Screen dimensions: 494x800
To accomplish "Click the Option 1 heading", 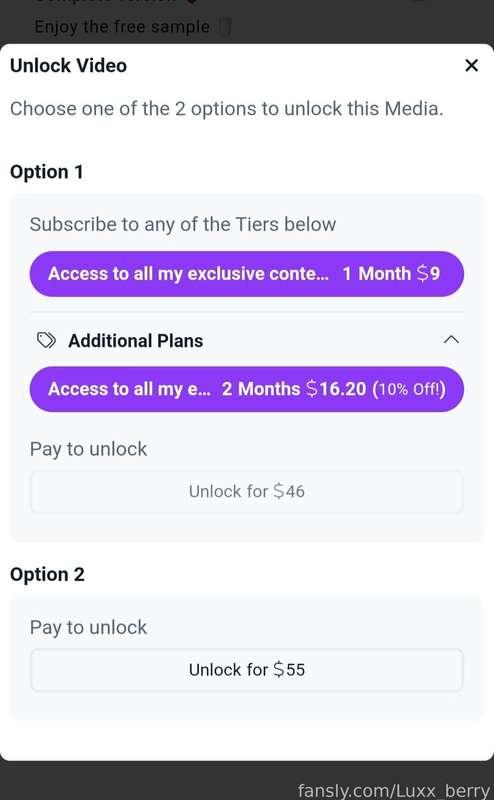I will point(46,172).
